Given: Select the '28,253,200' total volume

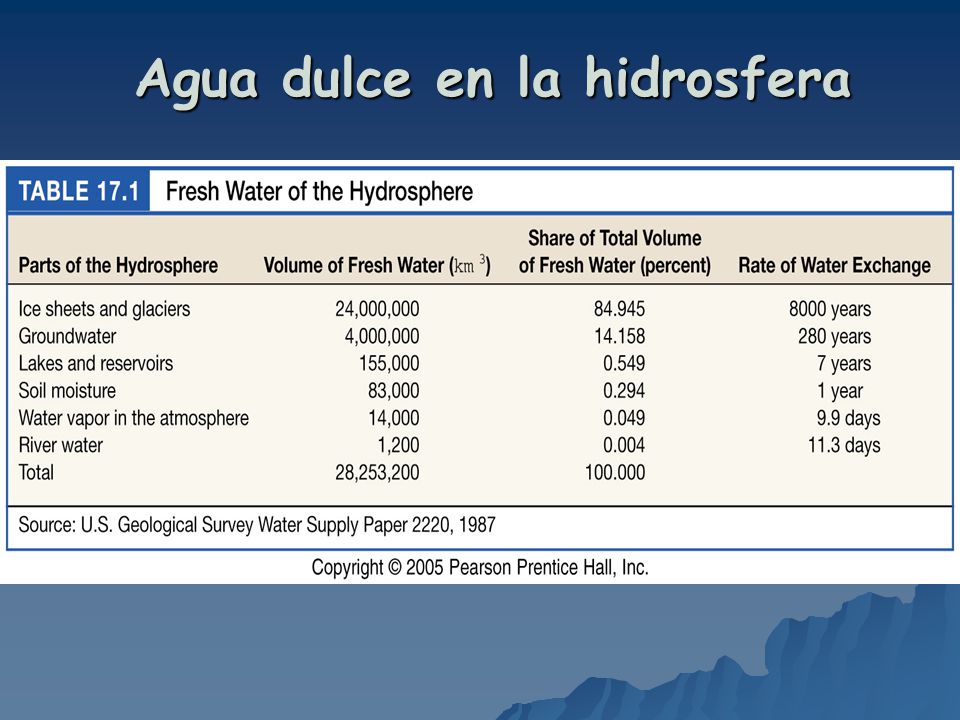Looking at the screenshot, I should click(377, 472).
